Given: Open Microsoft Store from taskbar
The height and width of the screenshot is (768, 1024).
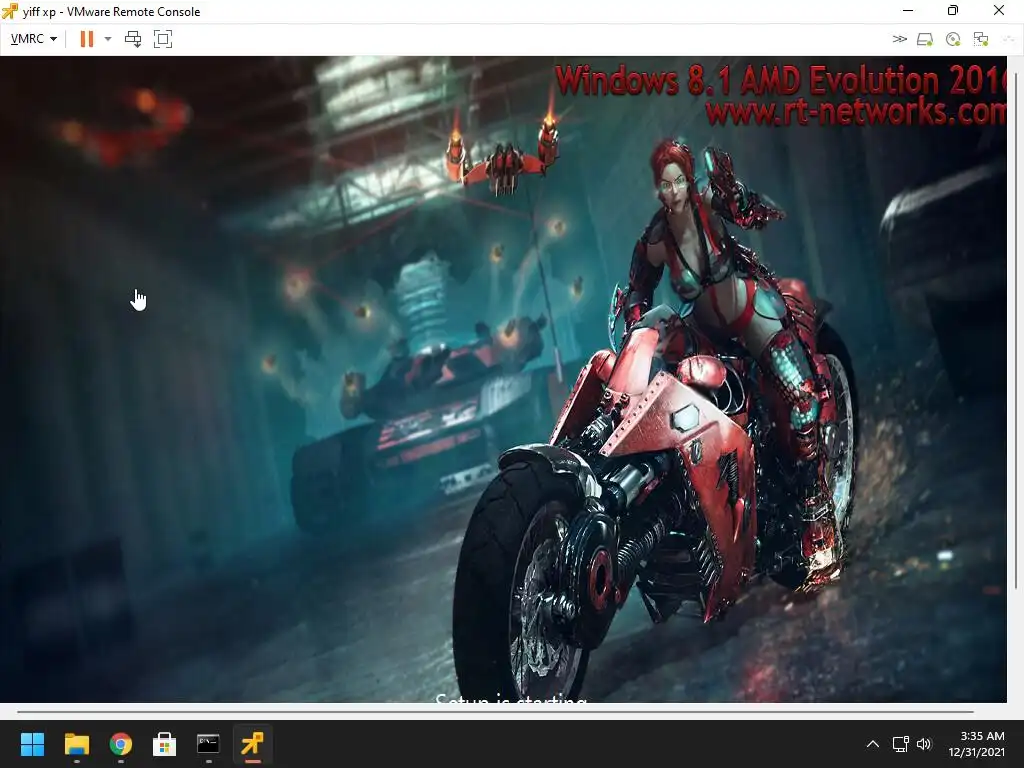Looking at the screenshot, I should 165,744.
